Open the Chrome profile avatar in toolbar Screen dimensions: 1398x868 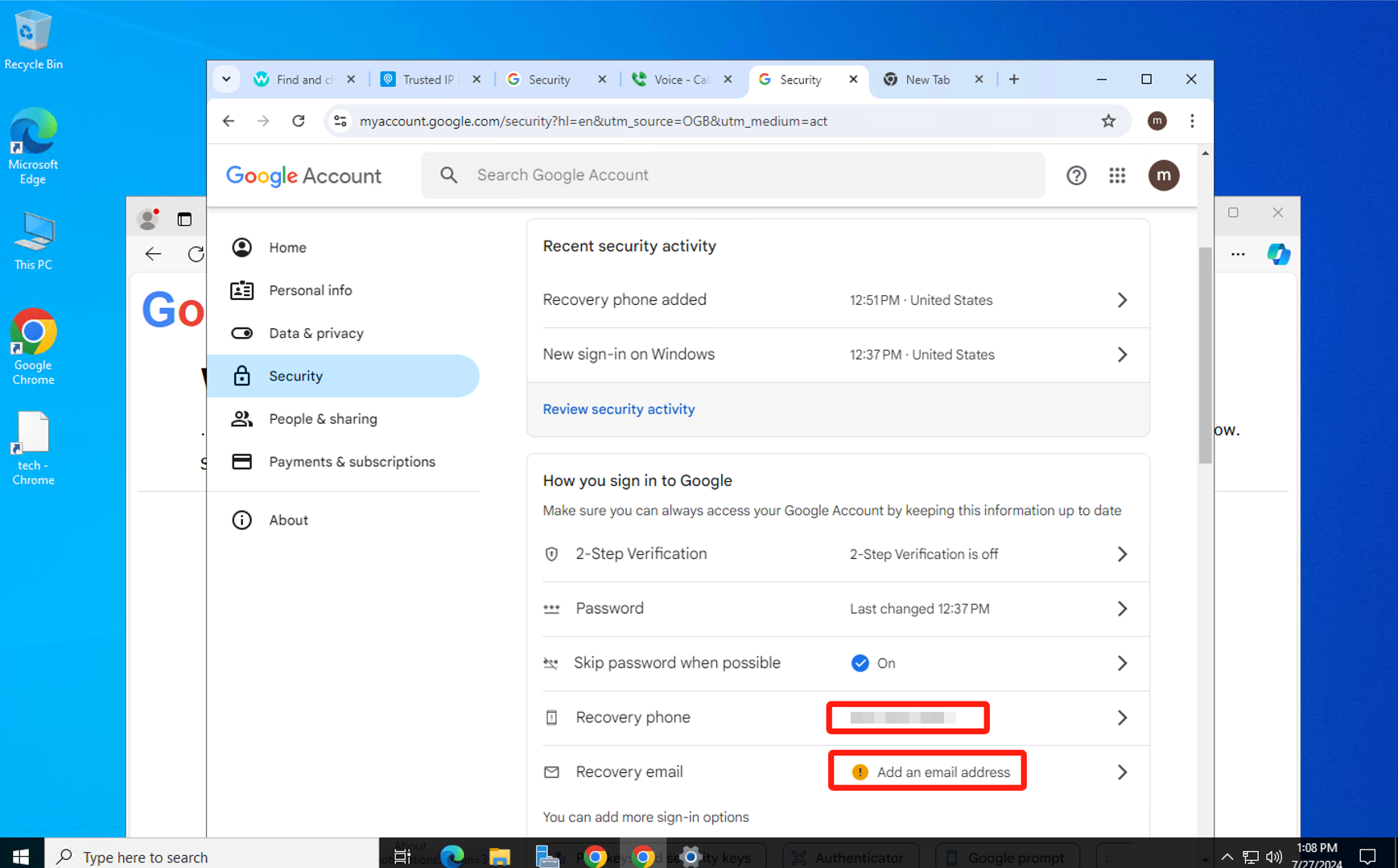pos(1157,121)
